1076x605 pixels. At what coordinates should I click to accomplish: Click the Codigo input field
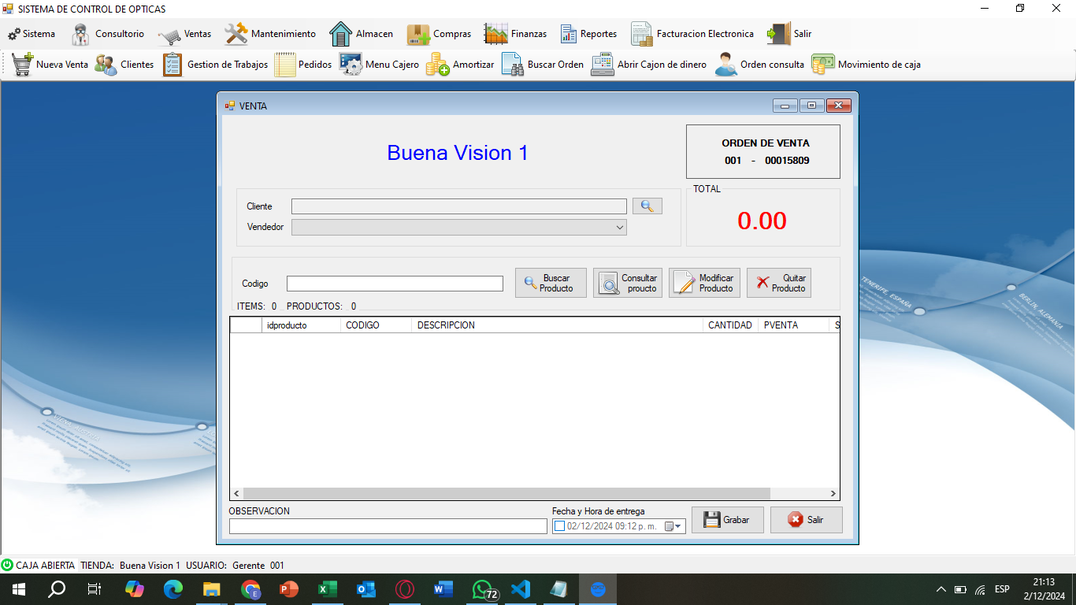pyautogui.click(x=395, y=283)
